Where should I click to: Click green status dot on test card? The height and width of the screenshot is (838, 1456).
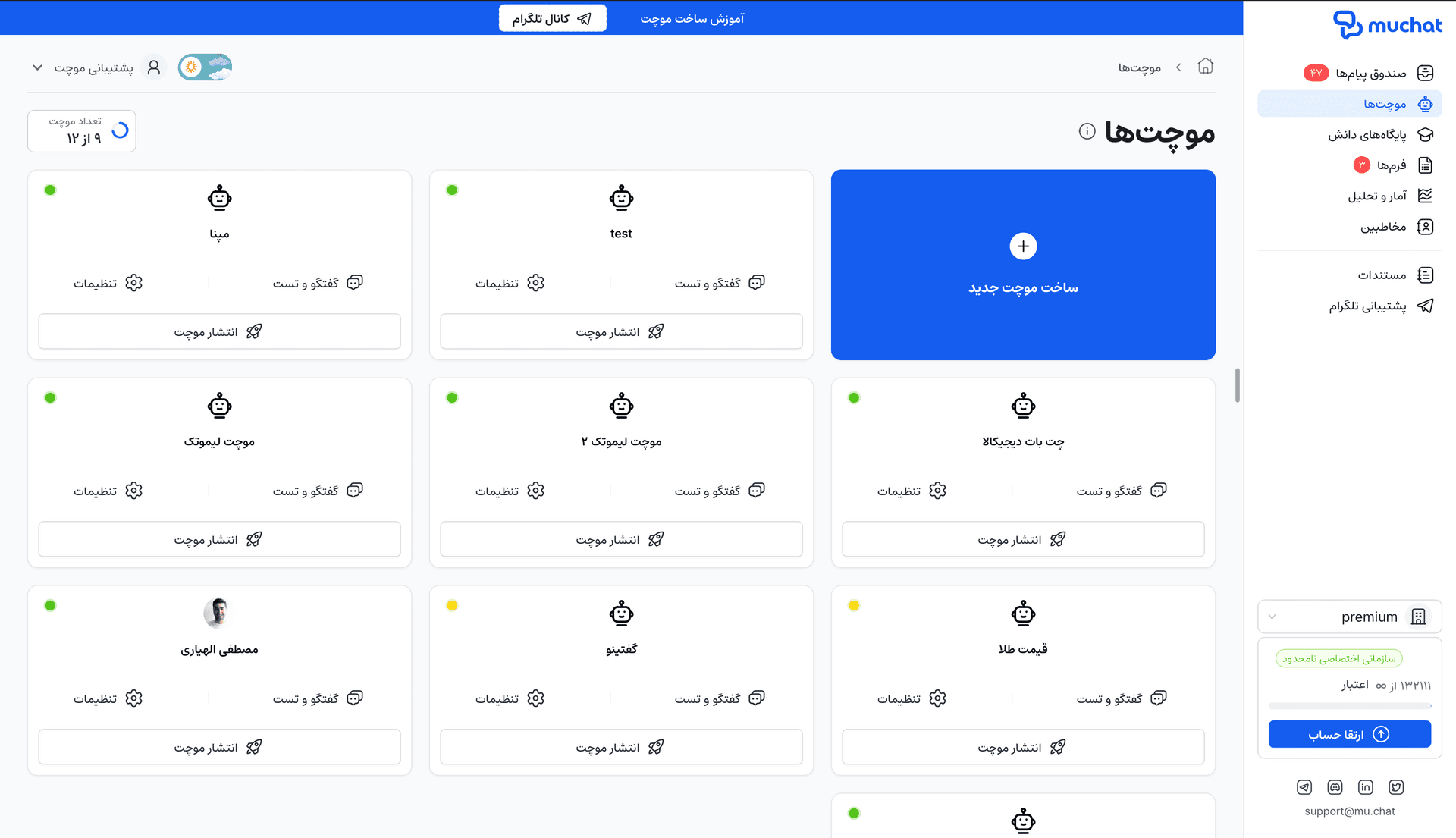tap(452, 190)
